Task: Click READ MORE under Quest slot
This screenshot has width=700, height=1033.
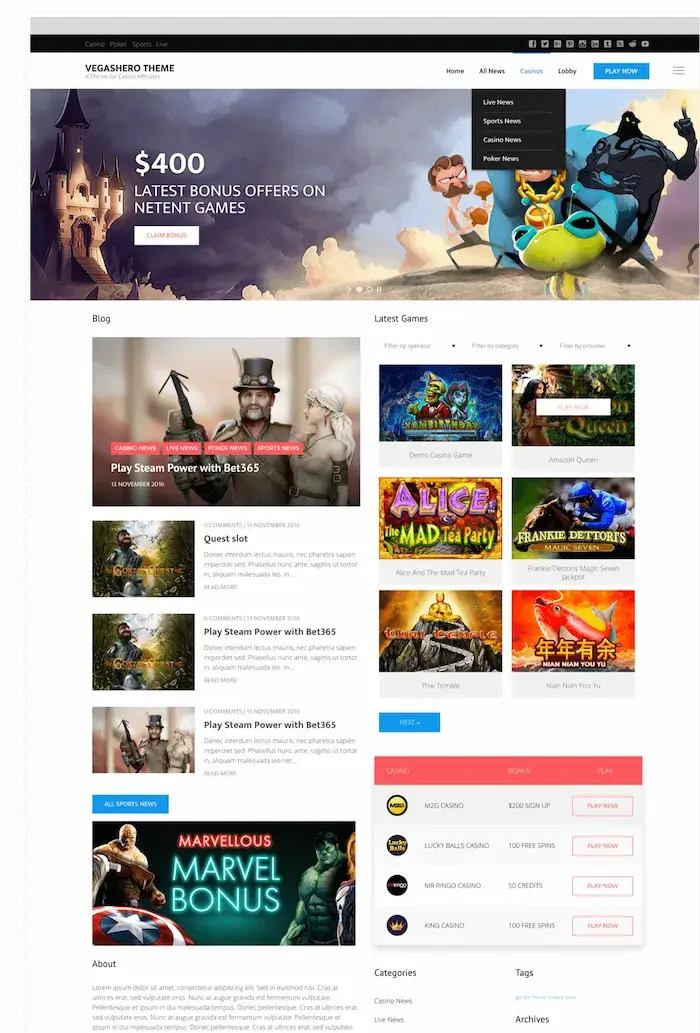Action: (x=220, y=587)
